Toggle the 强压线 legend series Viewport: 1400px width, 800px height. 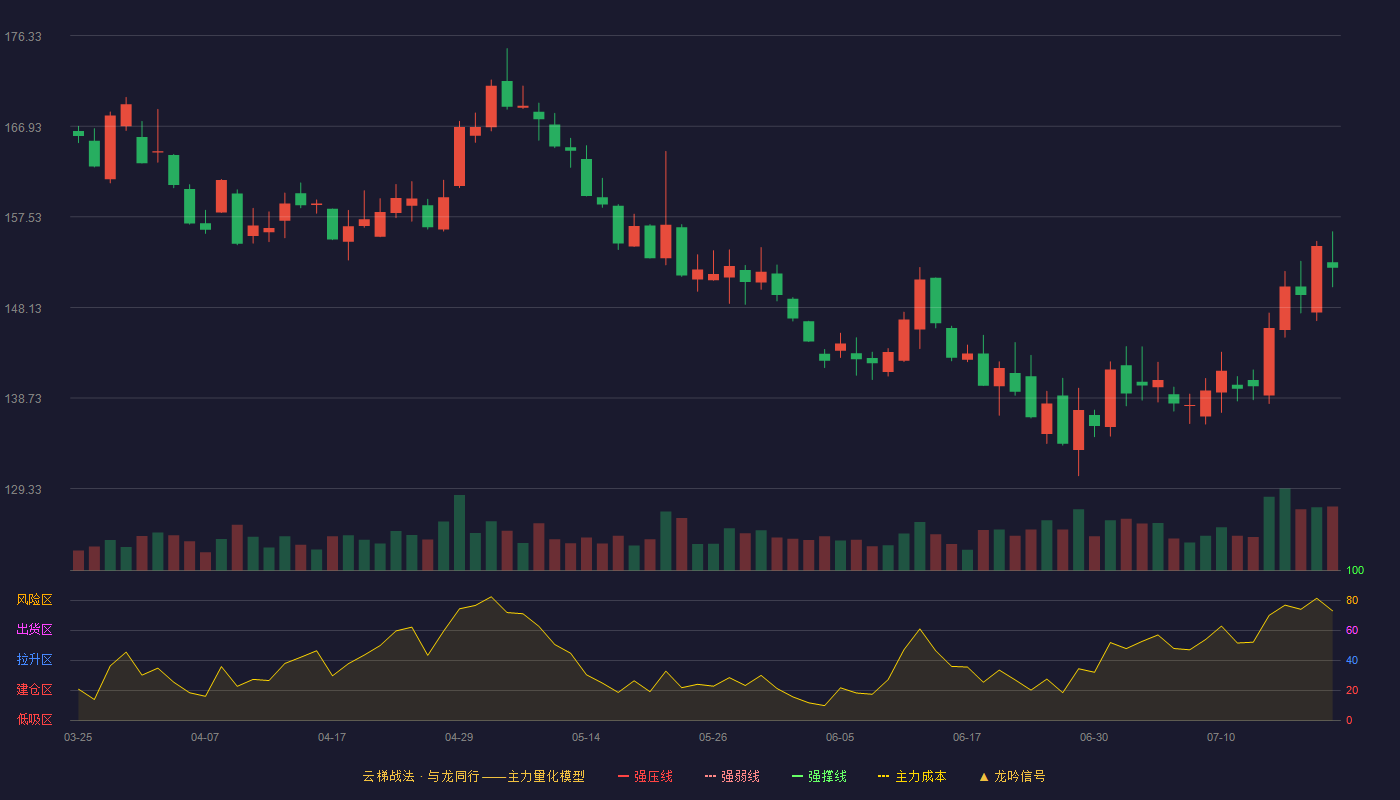645,776
